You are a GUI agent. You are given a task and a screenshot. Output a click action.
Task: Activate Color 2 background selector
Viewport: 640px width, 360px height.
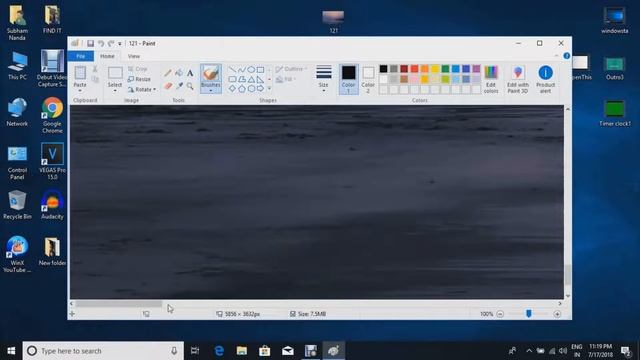[368, 79]
